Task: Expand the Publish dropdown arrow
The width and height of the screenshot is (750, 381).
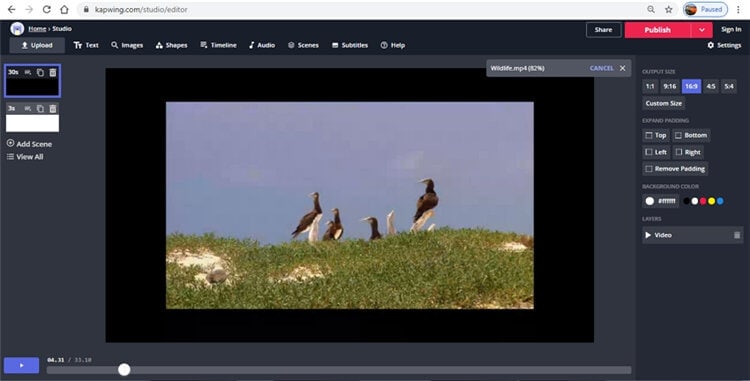Action: (702, 30)
